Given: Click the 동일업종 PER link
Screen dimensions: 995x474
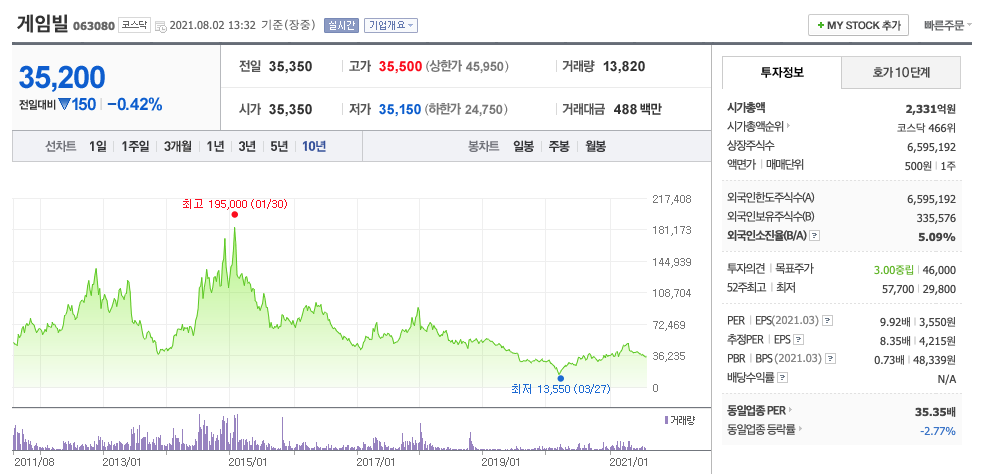Looking at the screenshot, I should coord(756,411).
